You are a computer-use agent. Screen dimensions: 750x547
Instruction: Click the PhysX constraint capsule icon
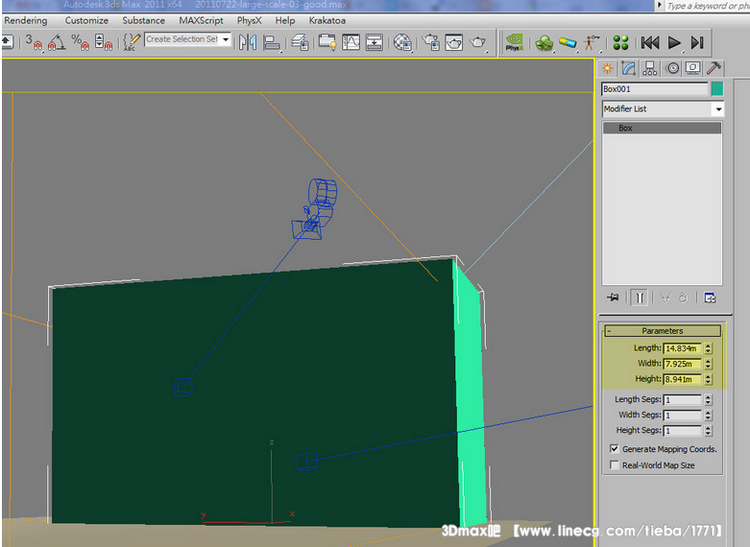pos(568,43)
